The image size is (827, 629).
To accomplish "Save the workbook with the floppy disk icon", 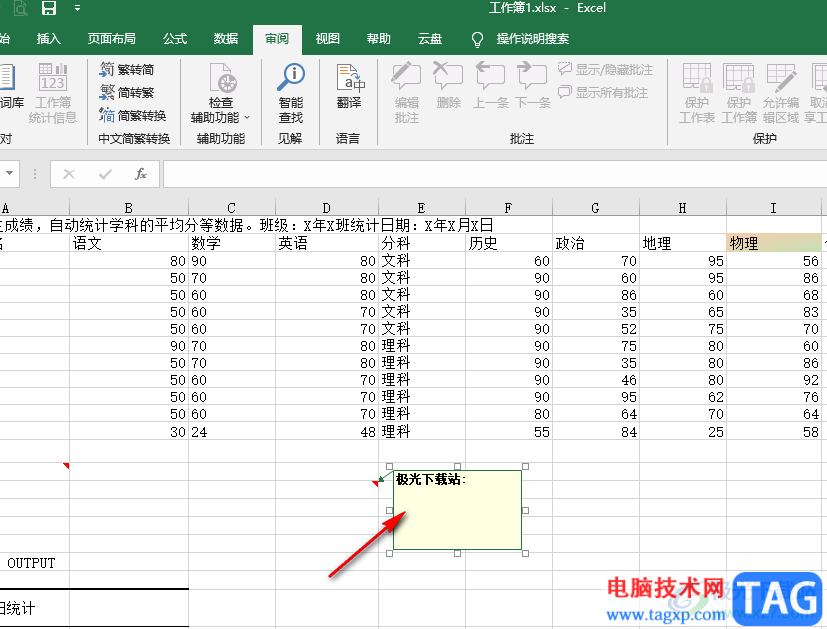I will tap(49, 8).
